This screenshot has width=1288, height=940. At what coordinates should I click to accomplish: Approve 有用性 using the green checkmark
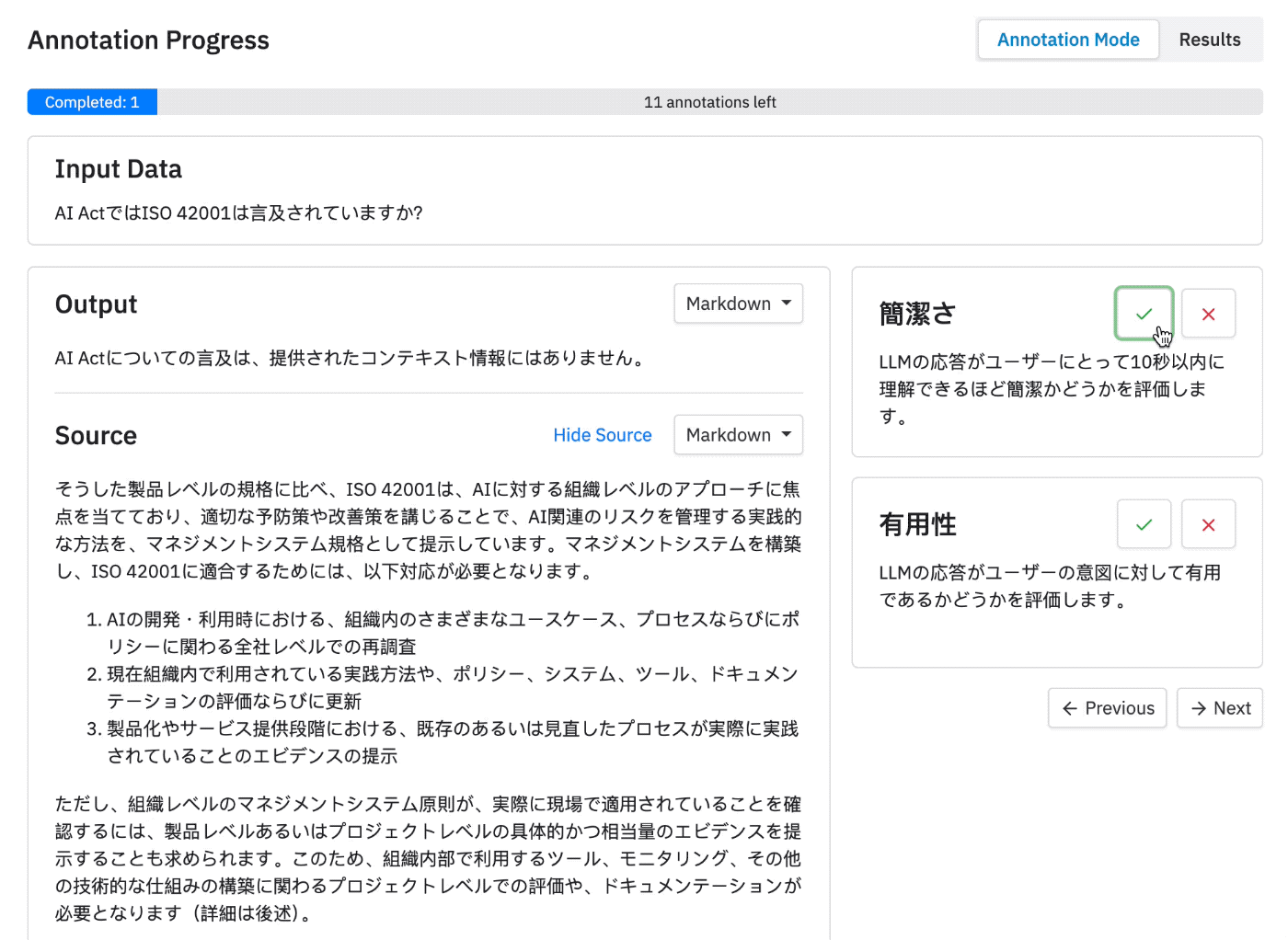click(x=1144, y=524)
